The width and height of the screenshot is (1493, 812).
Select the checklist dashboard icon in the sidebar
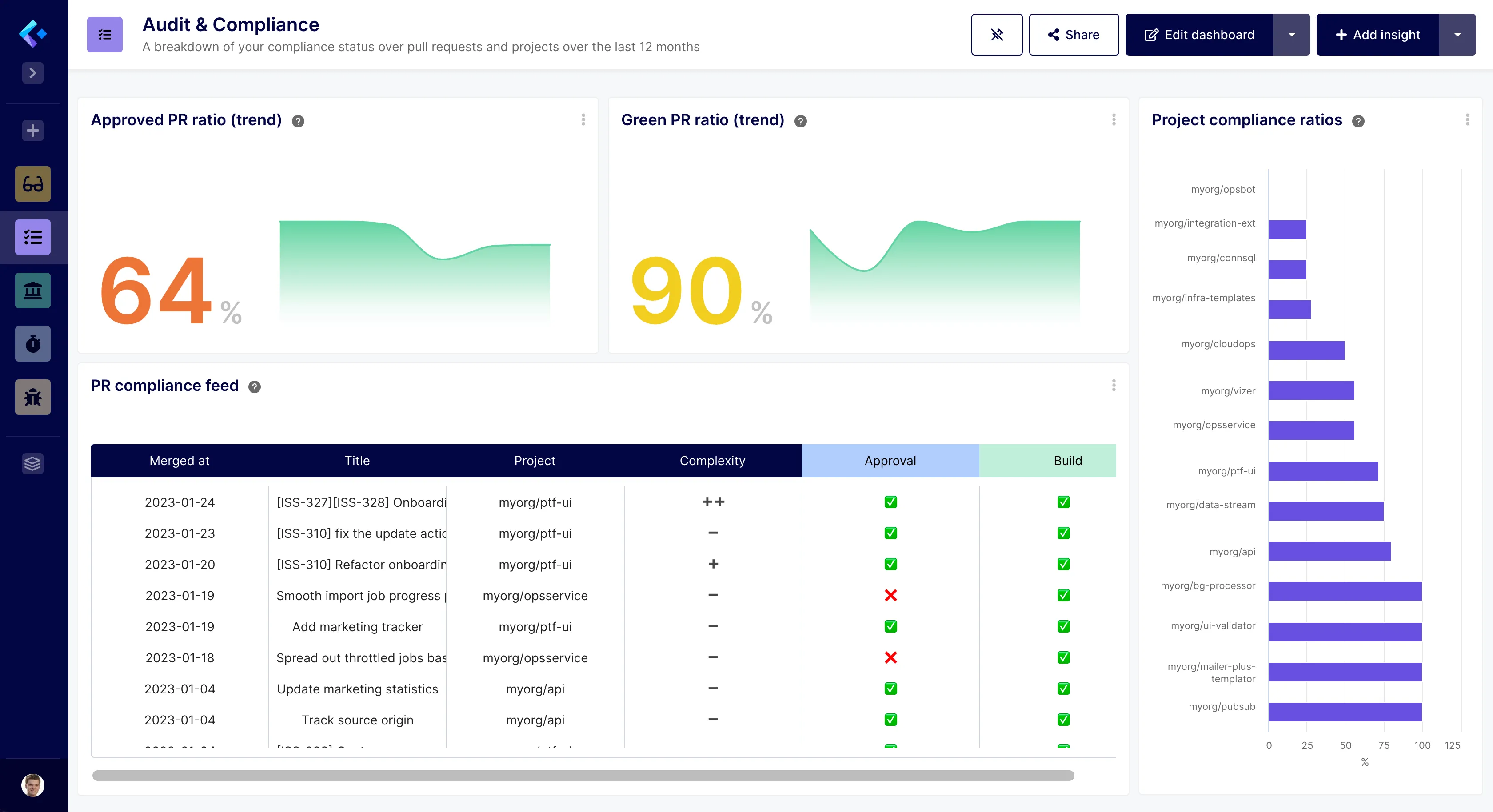[x=32, y=237]
